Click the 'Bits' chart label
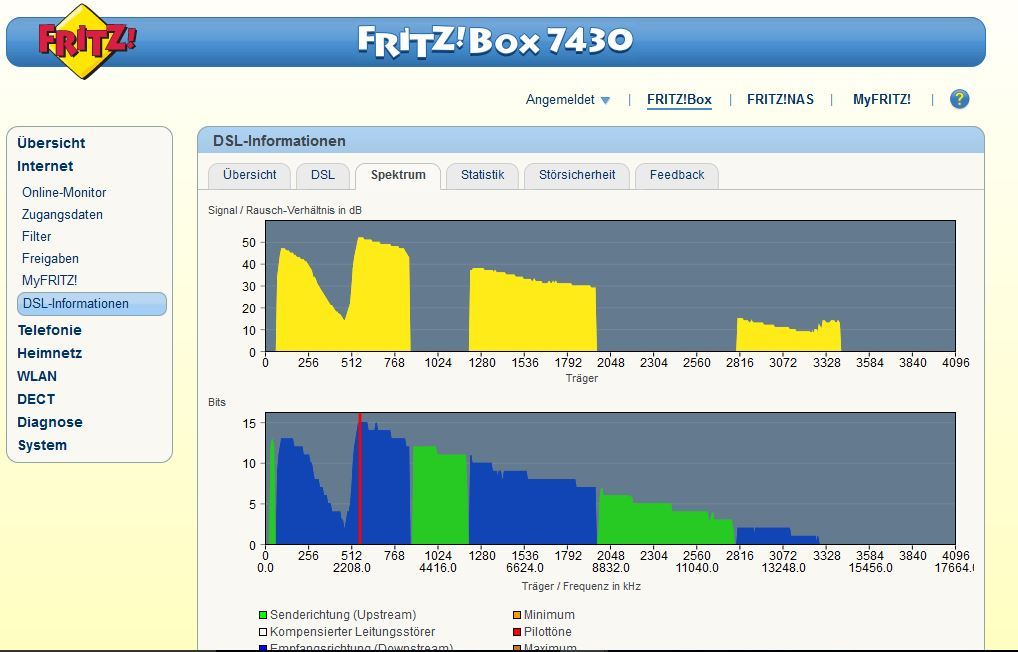Viewport: 1018px width, 652px height. tap(217, 403)
